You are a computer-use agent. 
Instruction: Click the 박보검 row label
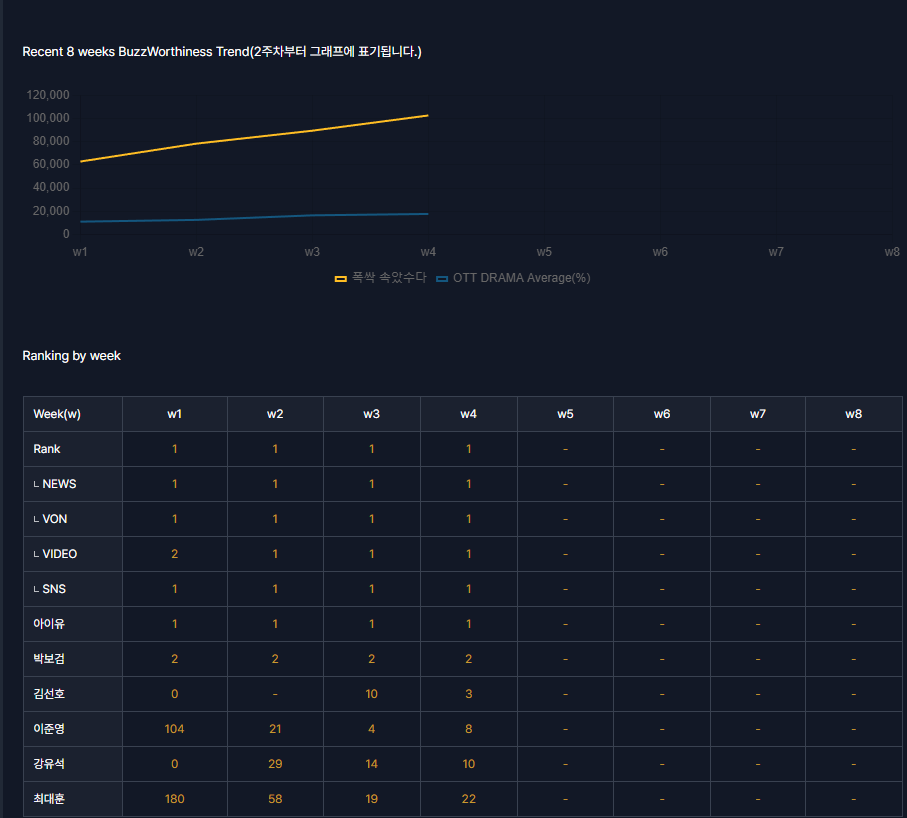49,659
